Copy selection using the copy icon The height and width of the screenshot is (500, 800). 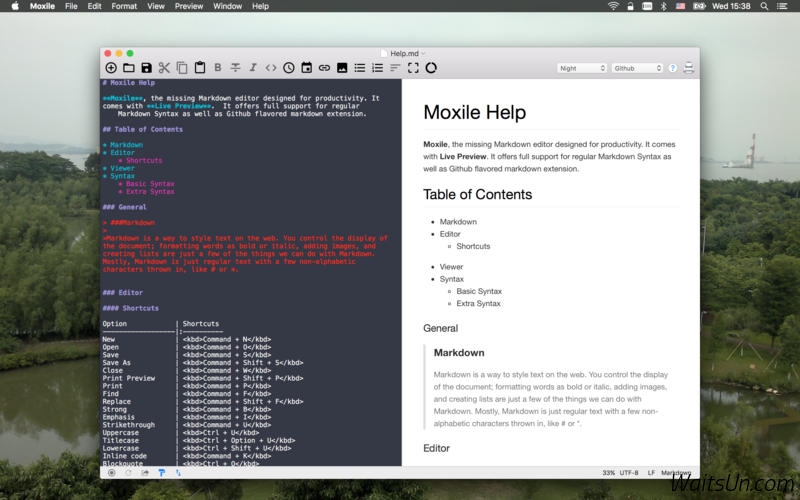[182, 68]
